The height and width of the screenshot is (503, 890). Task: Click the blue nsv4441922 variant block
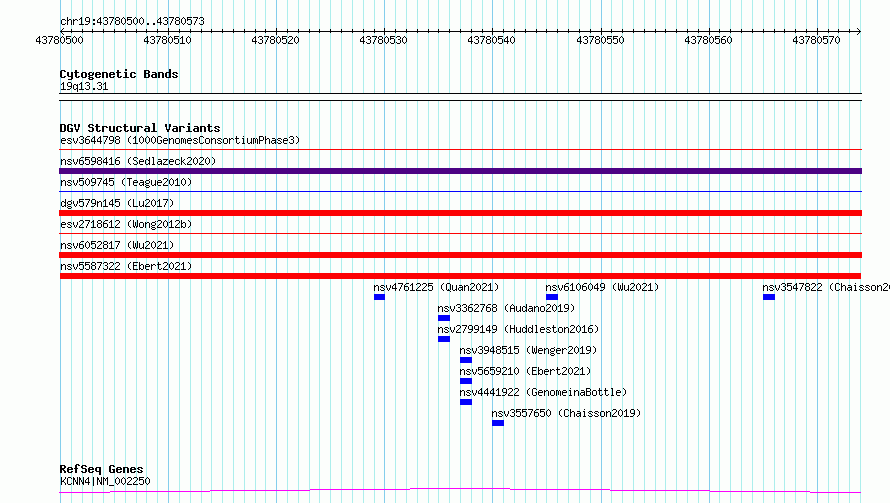pos(466,402)
